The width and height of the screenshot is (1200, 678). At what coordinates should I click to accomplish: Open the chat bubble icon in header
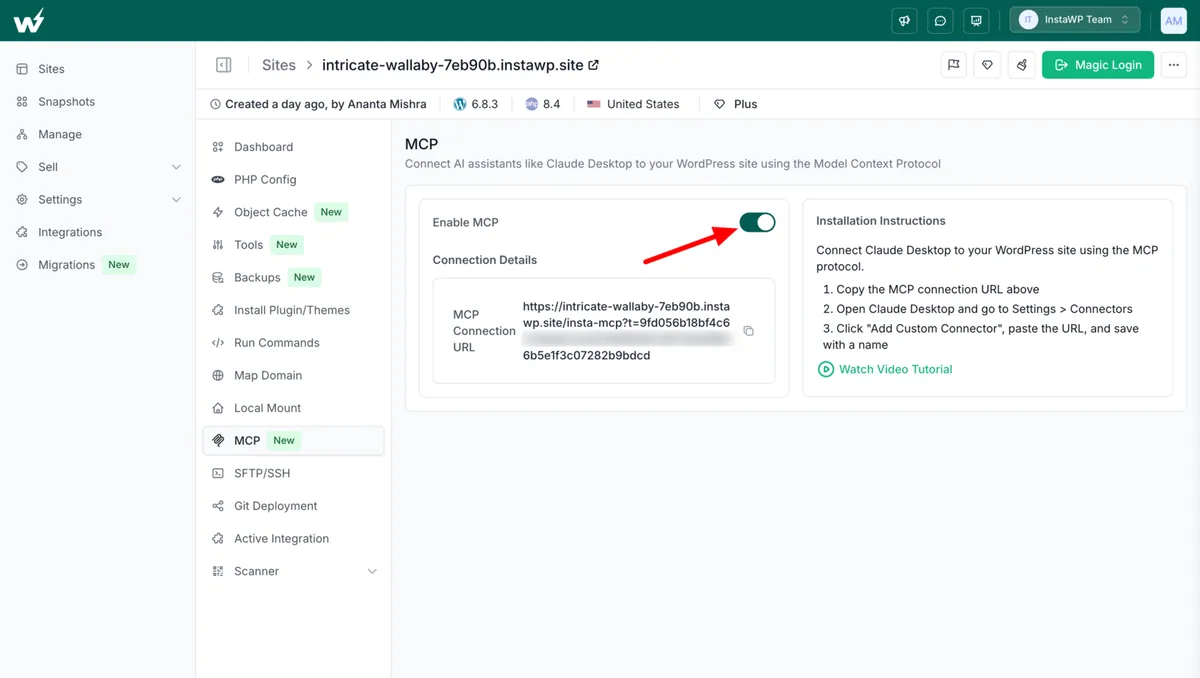pyautogui.click(x=940, y=20)
